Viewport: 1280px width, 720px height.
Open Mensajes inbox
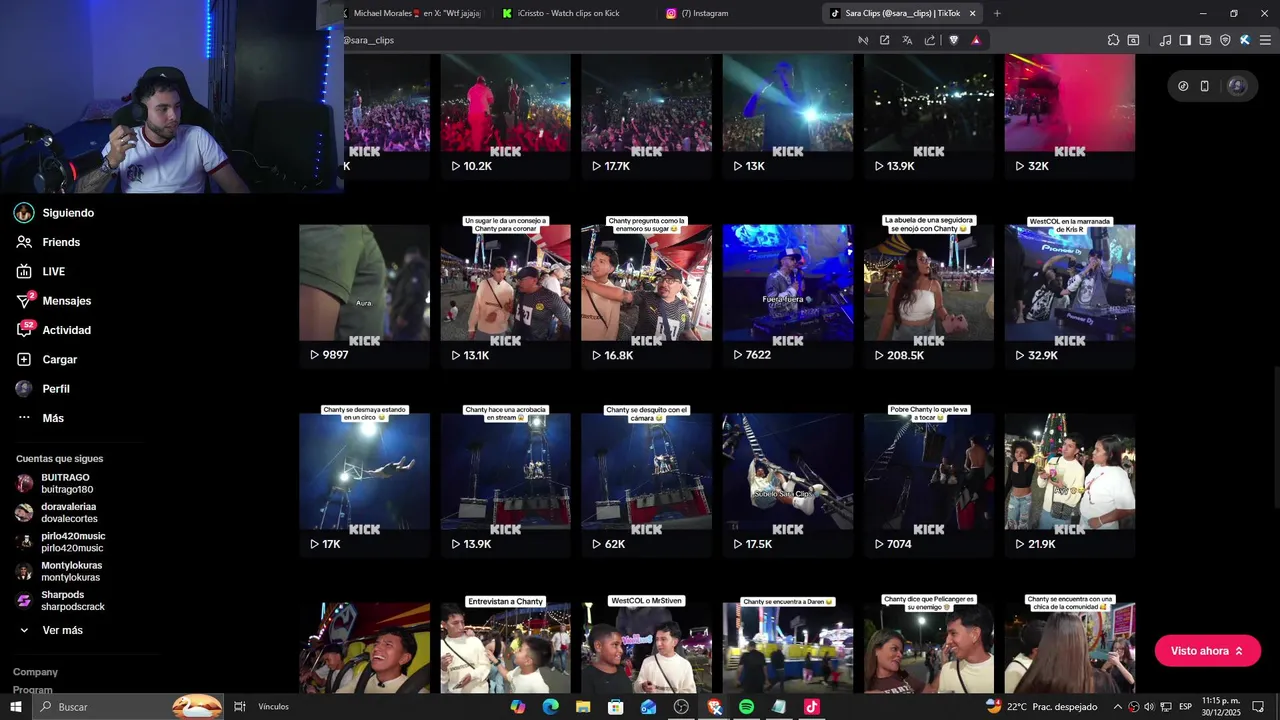[54, 301]
